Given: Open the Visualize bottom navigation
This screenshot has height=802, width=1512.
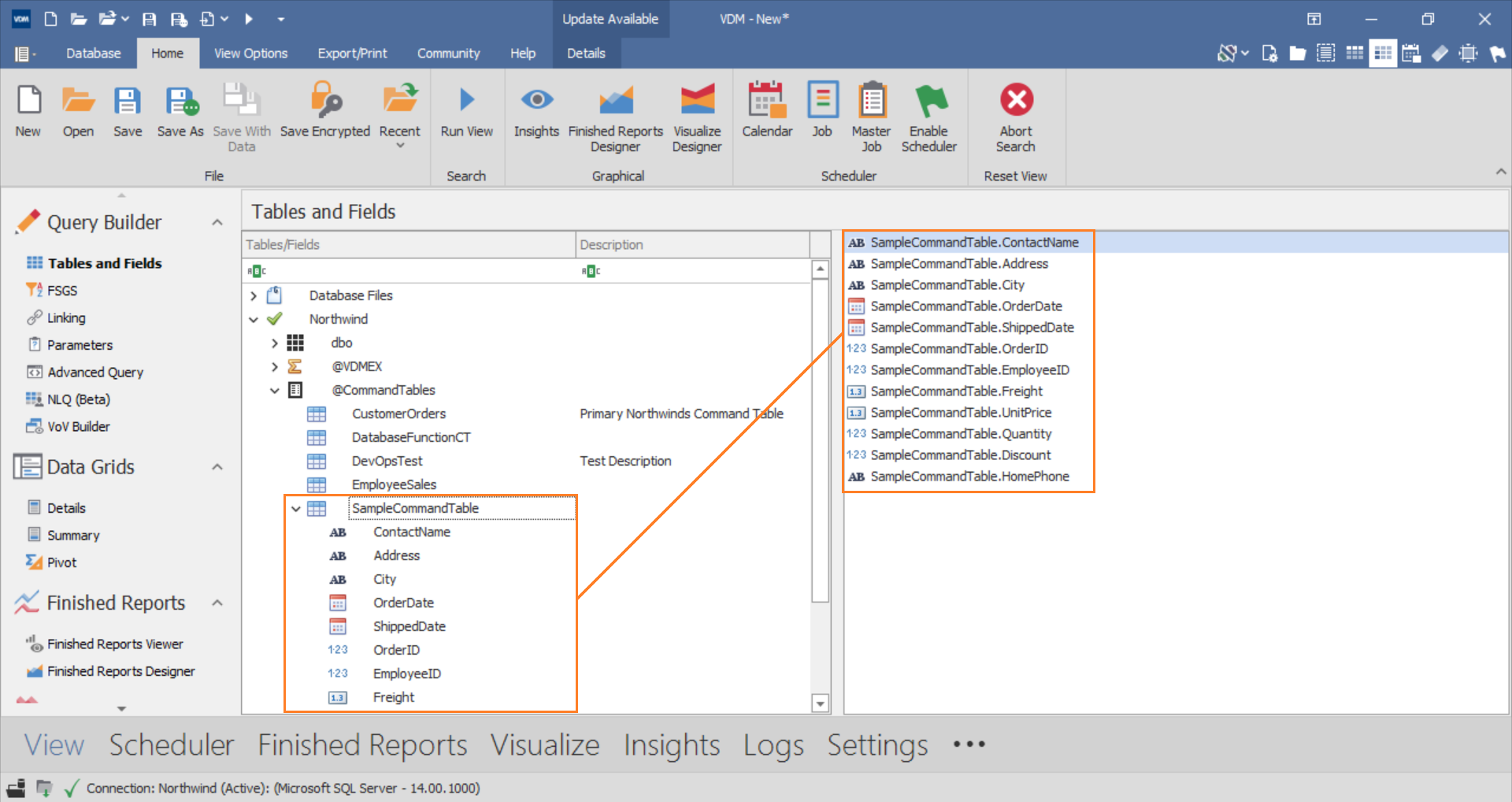Looking at the screenshot, I should [545, 745].
